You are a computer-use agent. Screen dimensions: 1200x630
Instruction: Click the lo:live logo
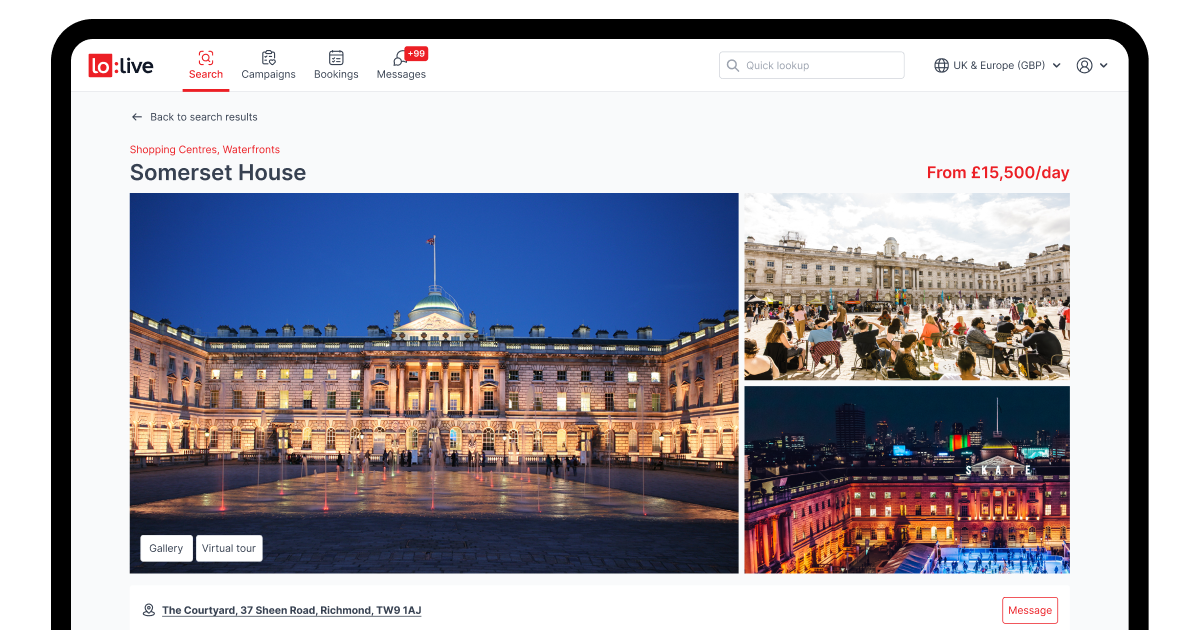[x=121, y=66]
